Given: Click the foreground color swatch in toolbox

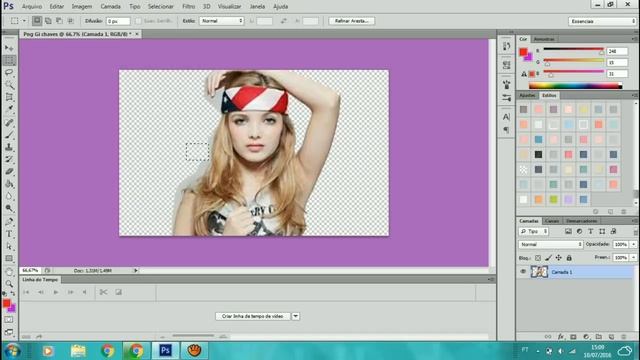Looking at the screenshot, I should (6, 303).
